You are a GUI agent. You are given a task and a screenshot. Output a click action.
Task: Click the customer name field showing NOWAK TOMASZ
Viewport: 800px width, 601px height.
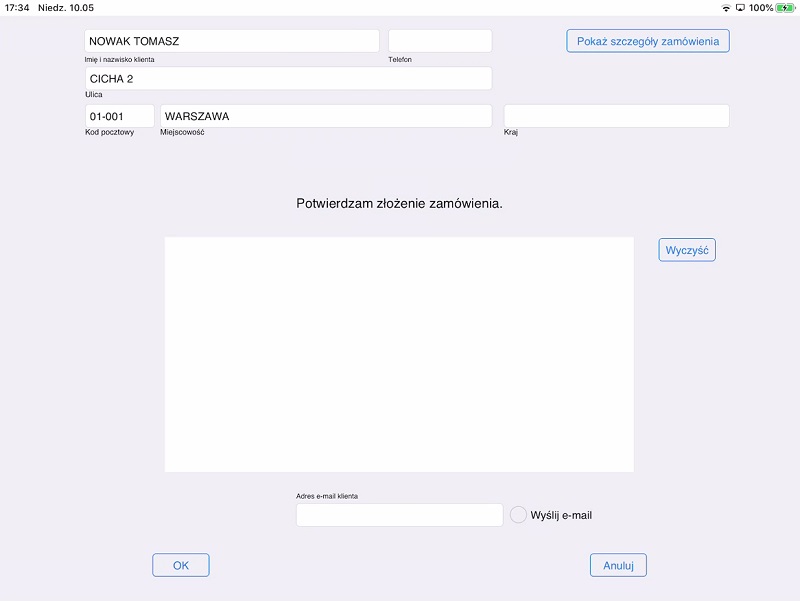pos(232,41)
